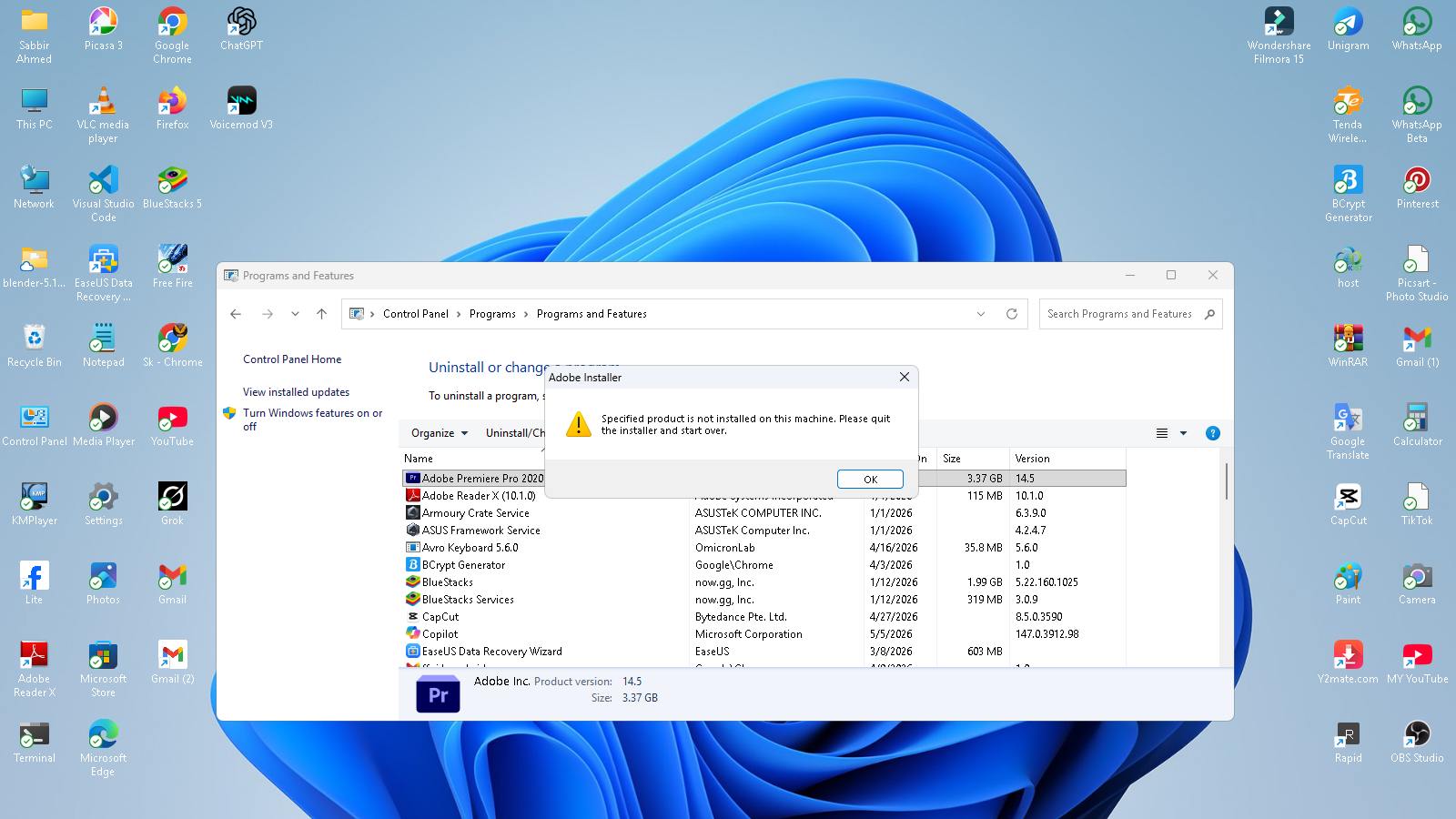Select Microsoft Store desktop icon
Image resolution: width=1456 pixels, height=819 pixels.
103,669
